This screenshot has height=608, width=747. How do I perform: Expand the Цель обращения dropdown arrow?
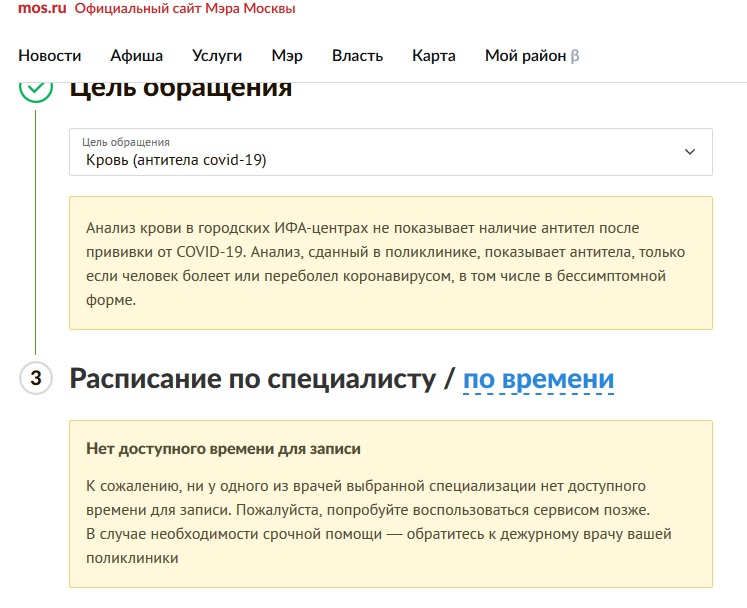[x=689, y=152]
